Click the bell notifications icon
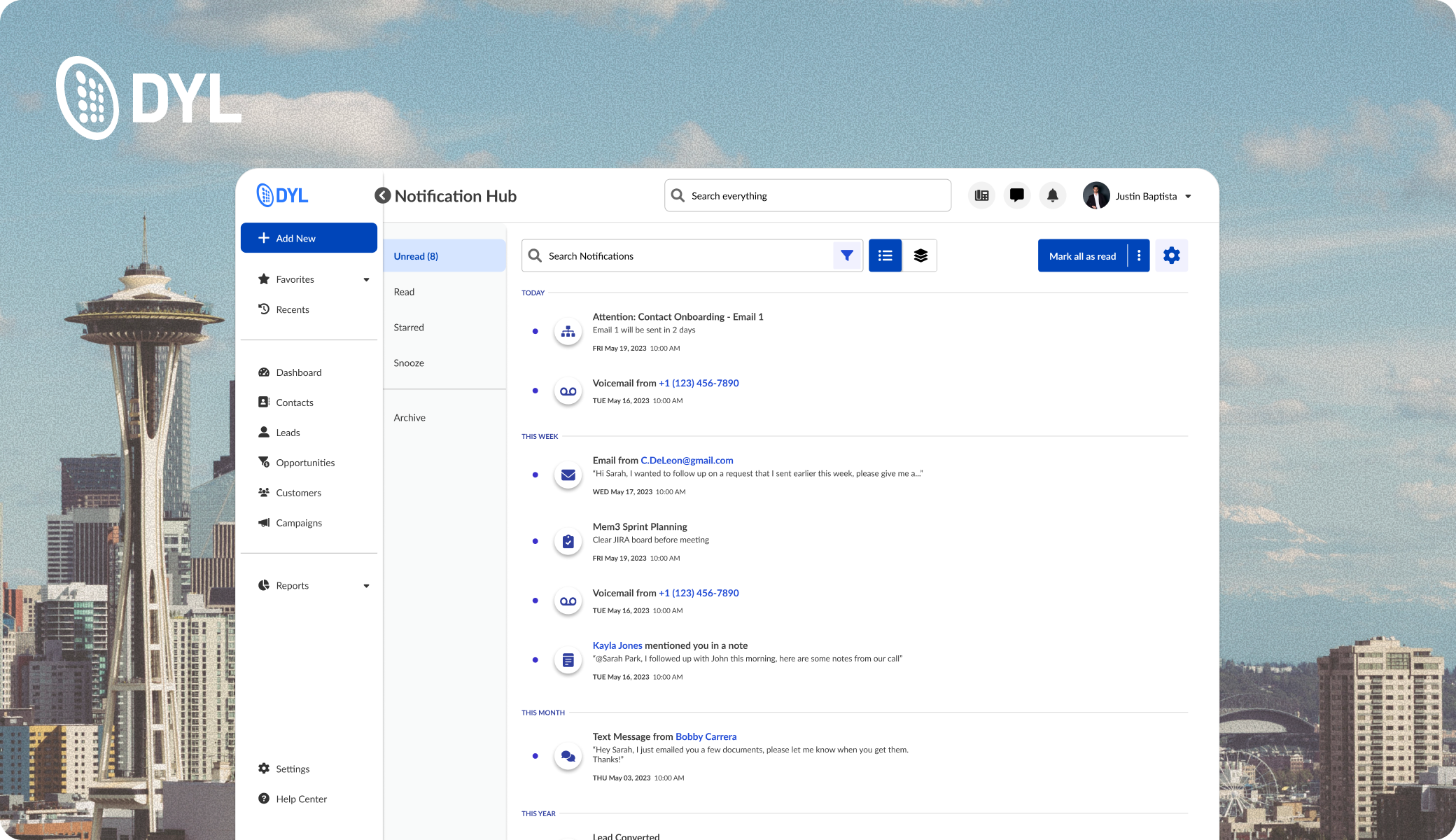 tap(1052, 195)
